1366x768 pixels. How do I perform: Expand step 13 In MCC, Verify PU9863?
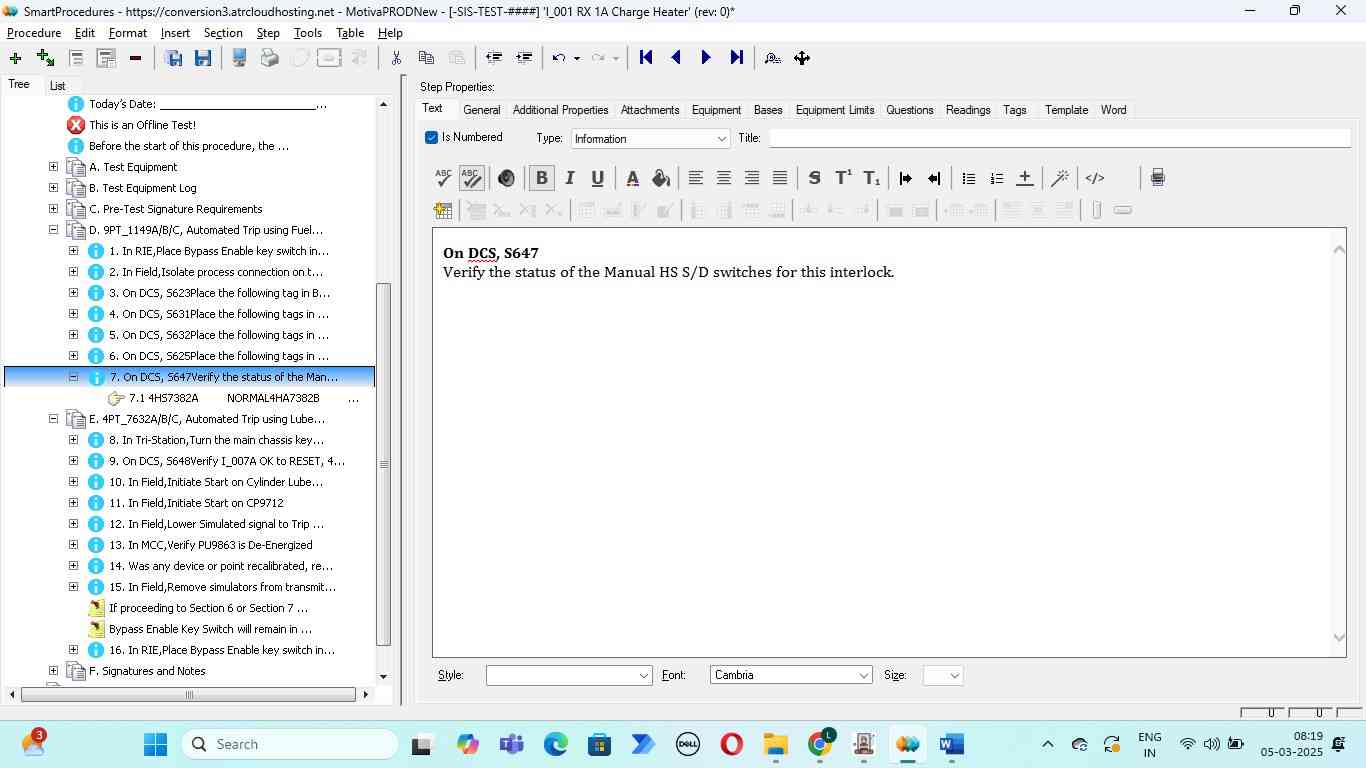point(73,544)
